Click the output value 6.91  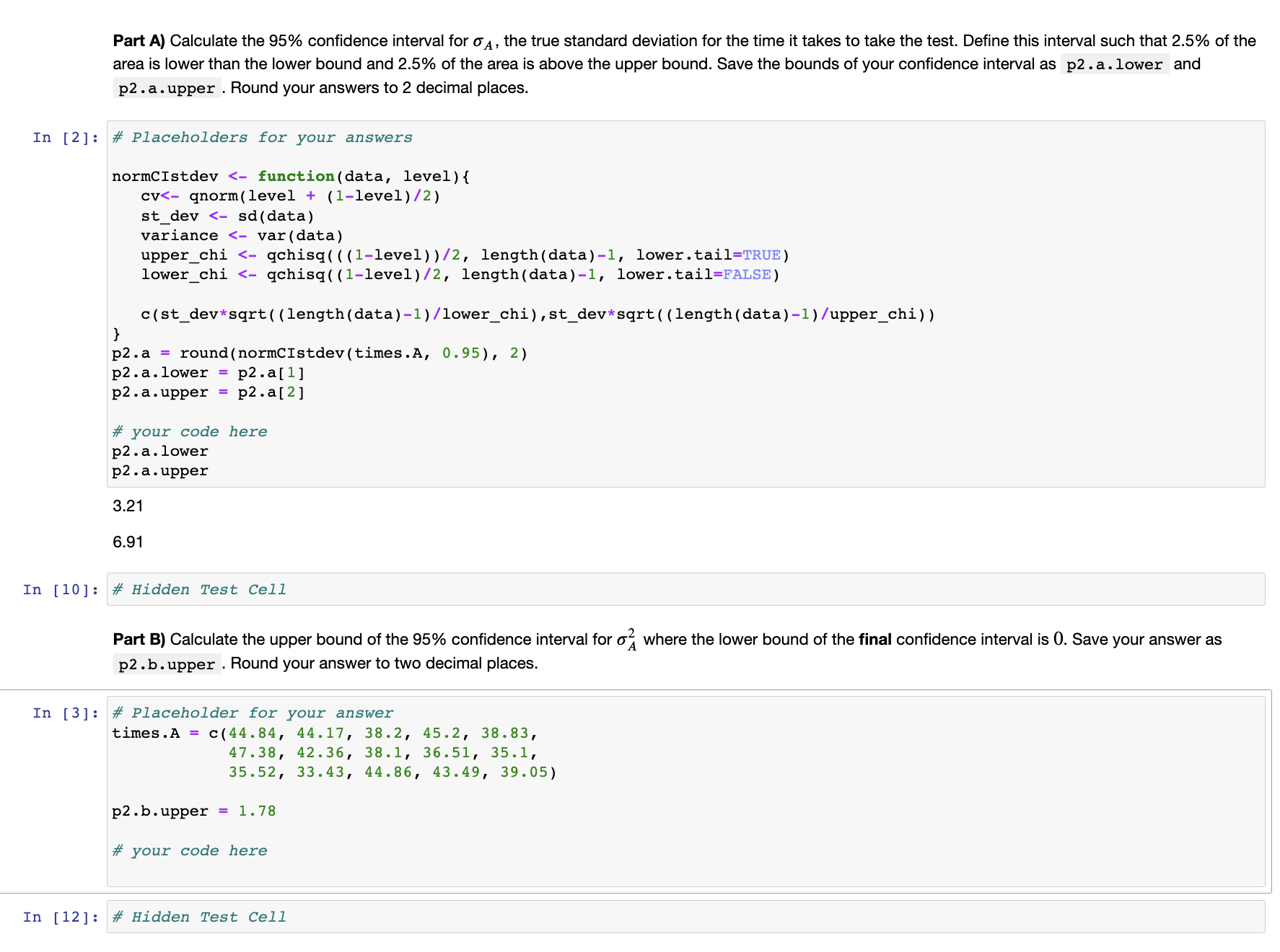(x=127, y=541)
